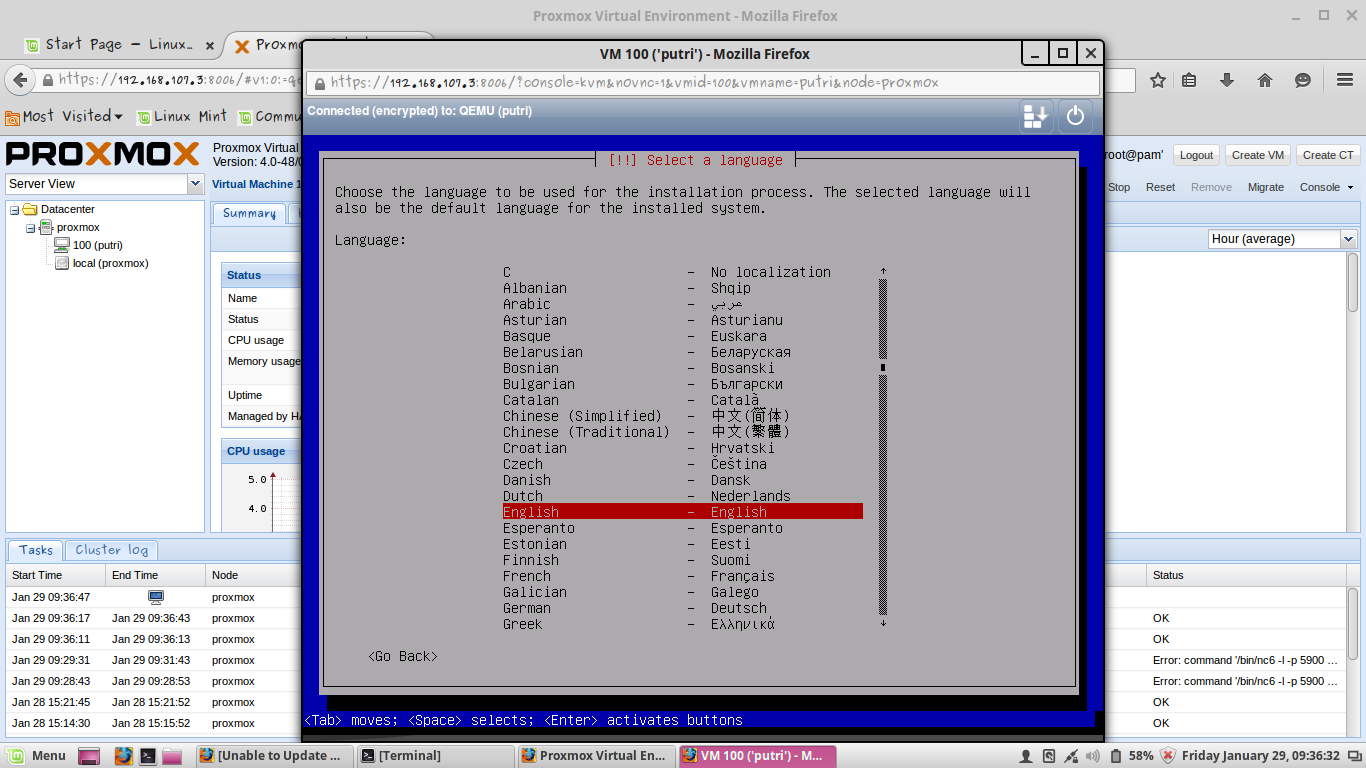
Task: Click the volume speaker icon in tray
Action: pos(1093,756)
